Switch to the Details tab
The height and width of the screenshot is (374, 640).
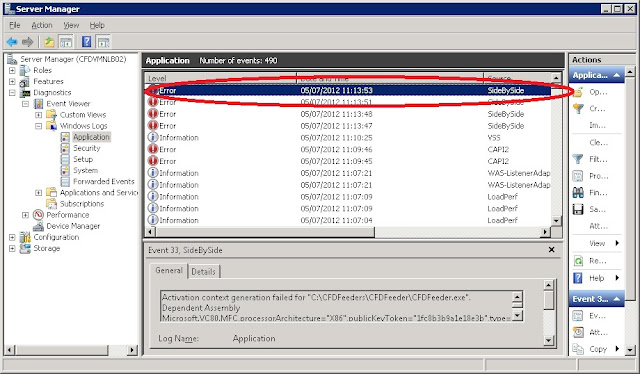tap(203, 272)
